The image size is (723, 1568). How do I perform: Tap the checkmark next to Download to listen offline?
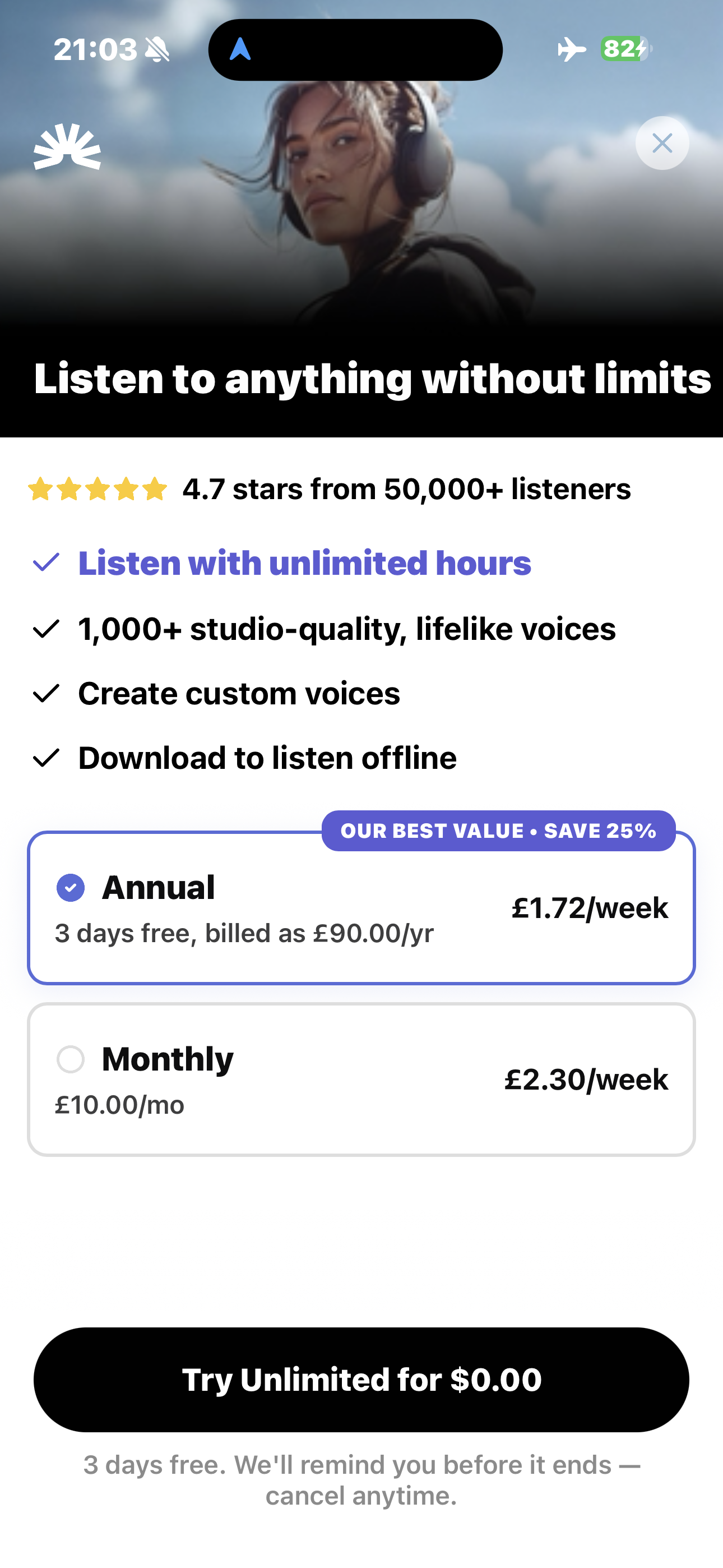point(47,758)
